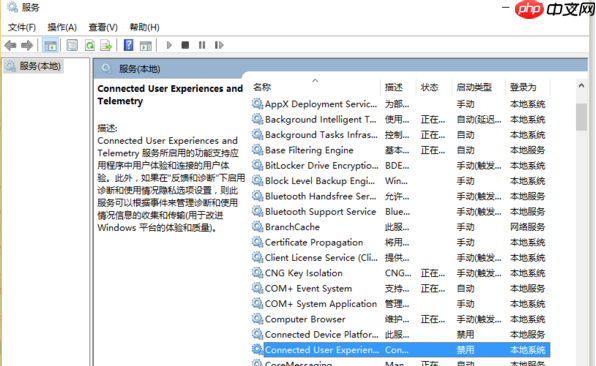Screen dimensions: 596x366
Task: Stop service with the square icon
Action: 185,45
